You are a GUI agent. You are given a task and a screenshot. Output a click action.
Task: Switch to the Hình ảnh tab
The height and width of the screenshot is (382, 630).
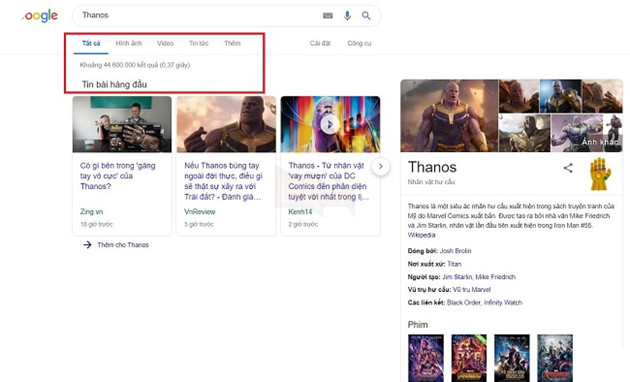click(x=129, y=43)
